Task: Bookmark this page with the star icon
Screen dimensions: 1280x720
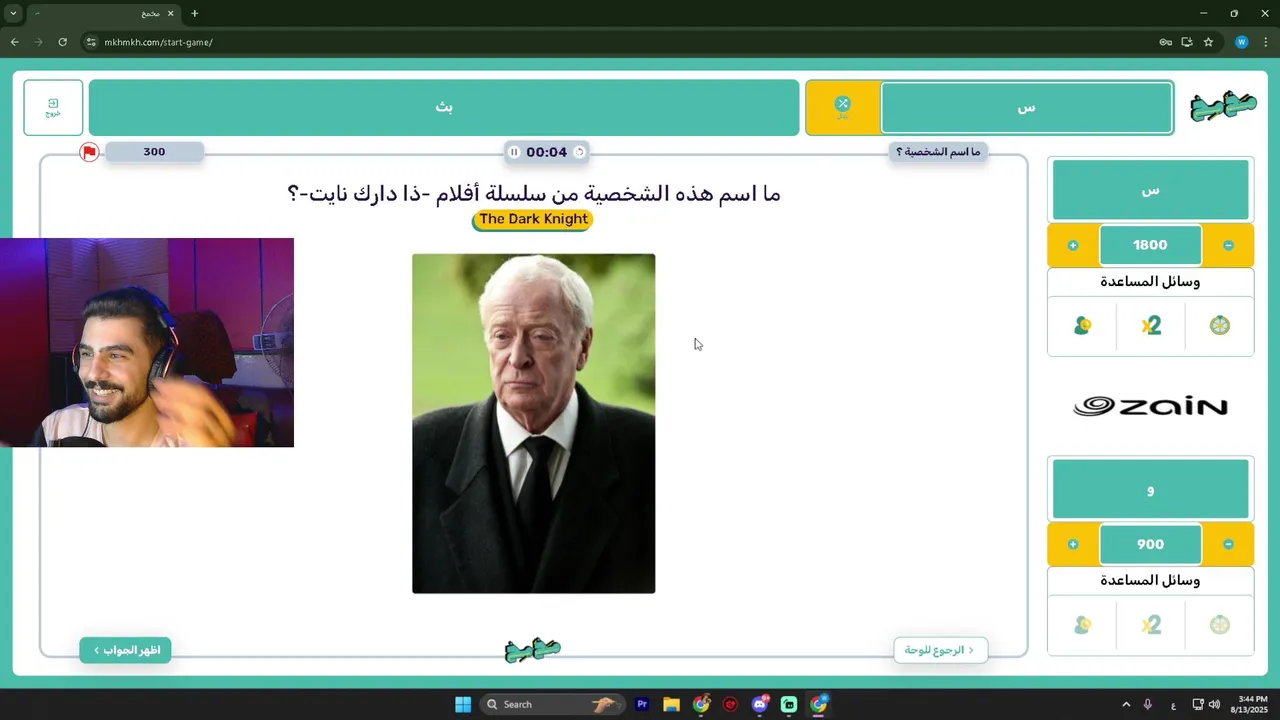Action: coord(1208,42)
